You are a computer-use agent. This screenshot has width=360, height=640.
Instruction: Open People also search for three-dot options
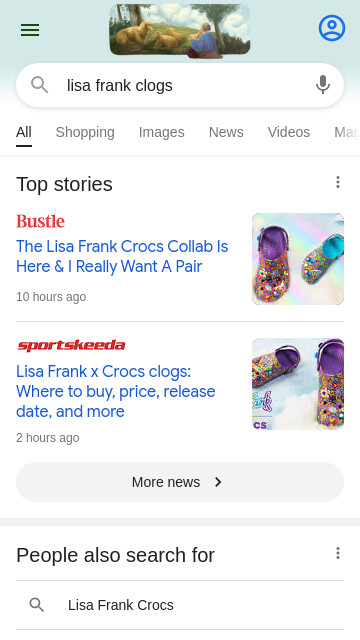(338, 553)
